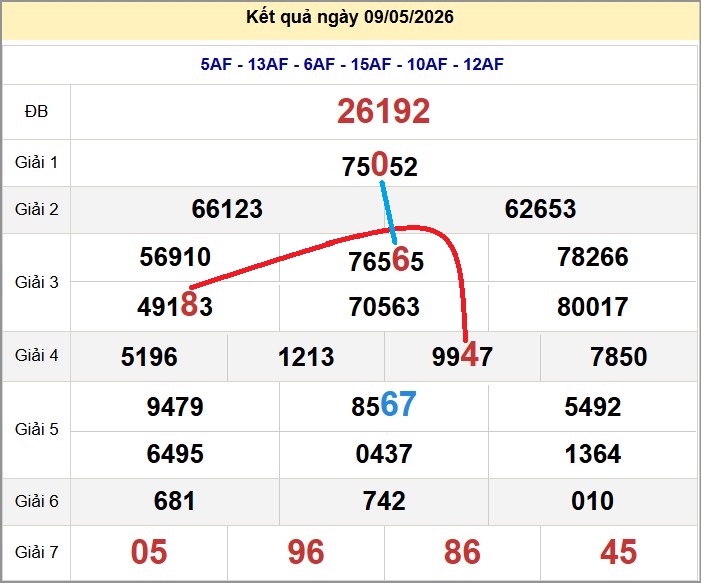Select Giải 6 number 681

pos(175,501)
